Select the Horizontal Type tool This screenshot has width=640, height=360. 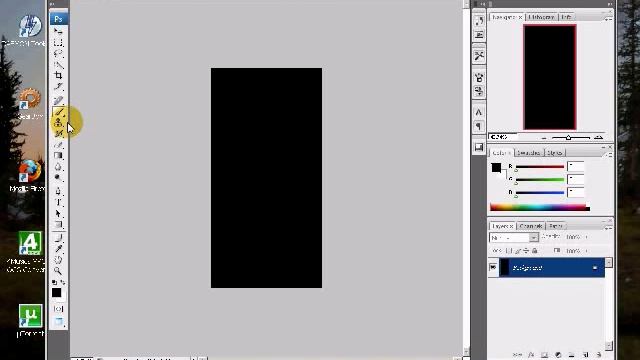[58, 202]
